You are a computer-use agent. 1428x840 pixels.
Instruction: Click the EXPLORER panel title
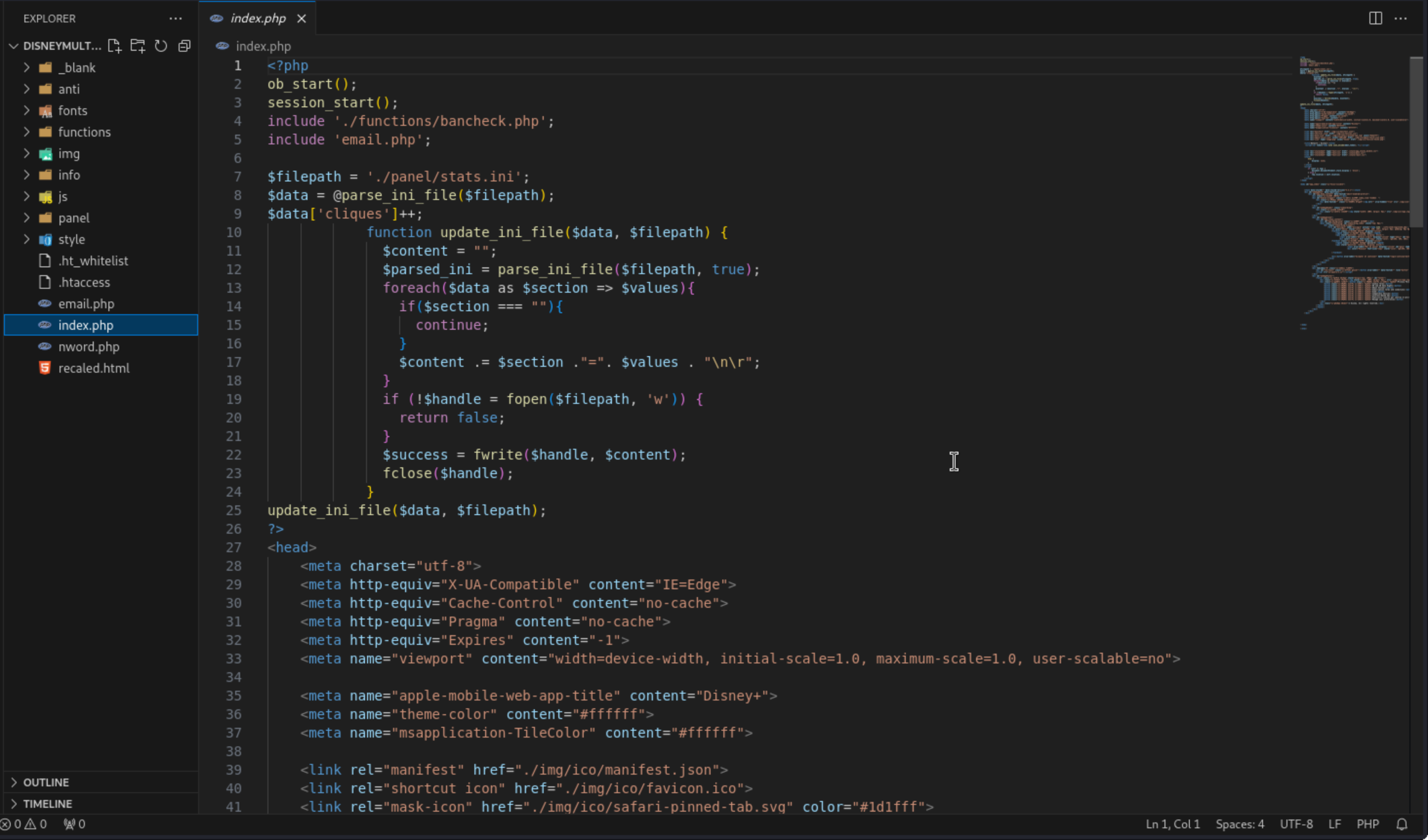(x=49, y=19)
